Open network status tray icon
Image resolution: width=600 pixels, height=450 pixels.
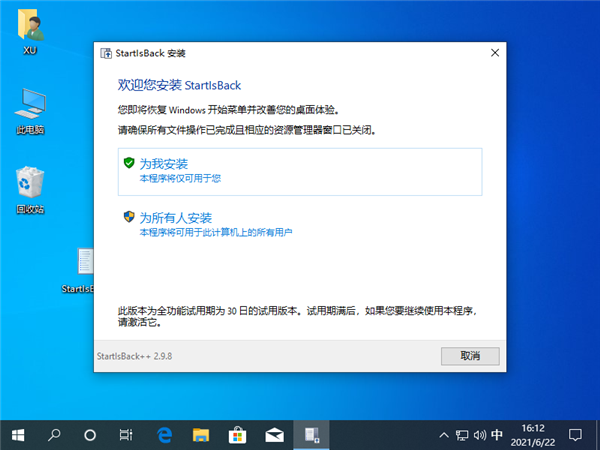coord(461,435)
